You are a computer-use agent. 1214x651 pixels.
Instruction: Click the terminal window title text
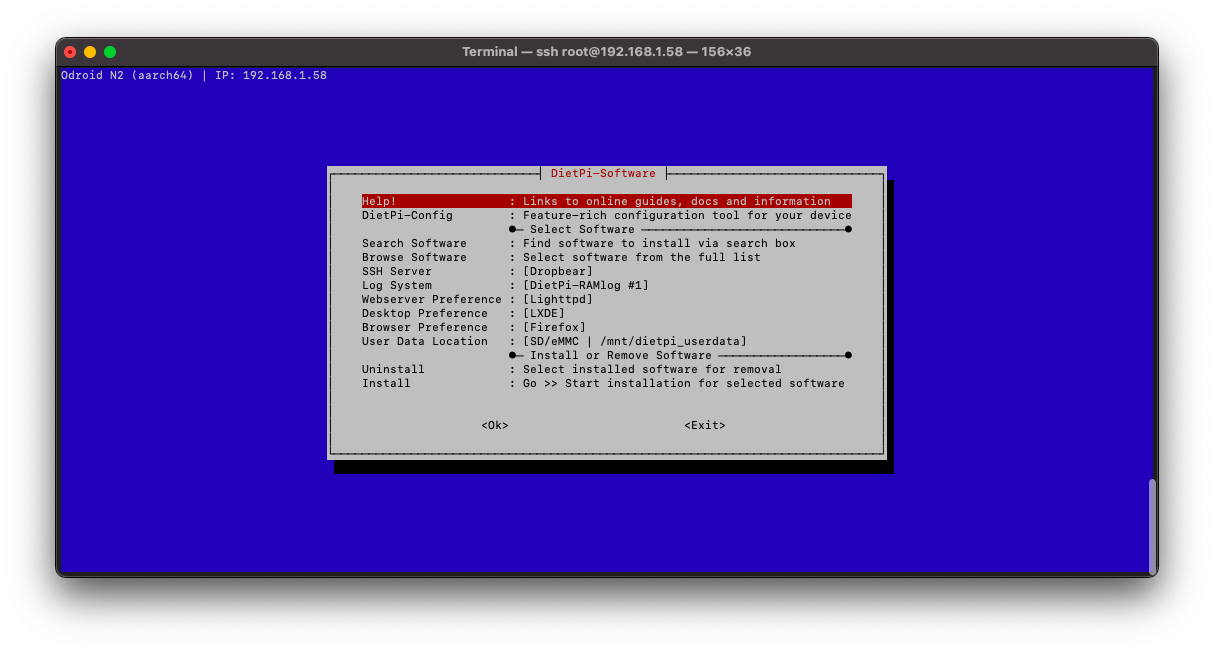606,52
